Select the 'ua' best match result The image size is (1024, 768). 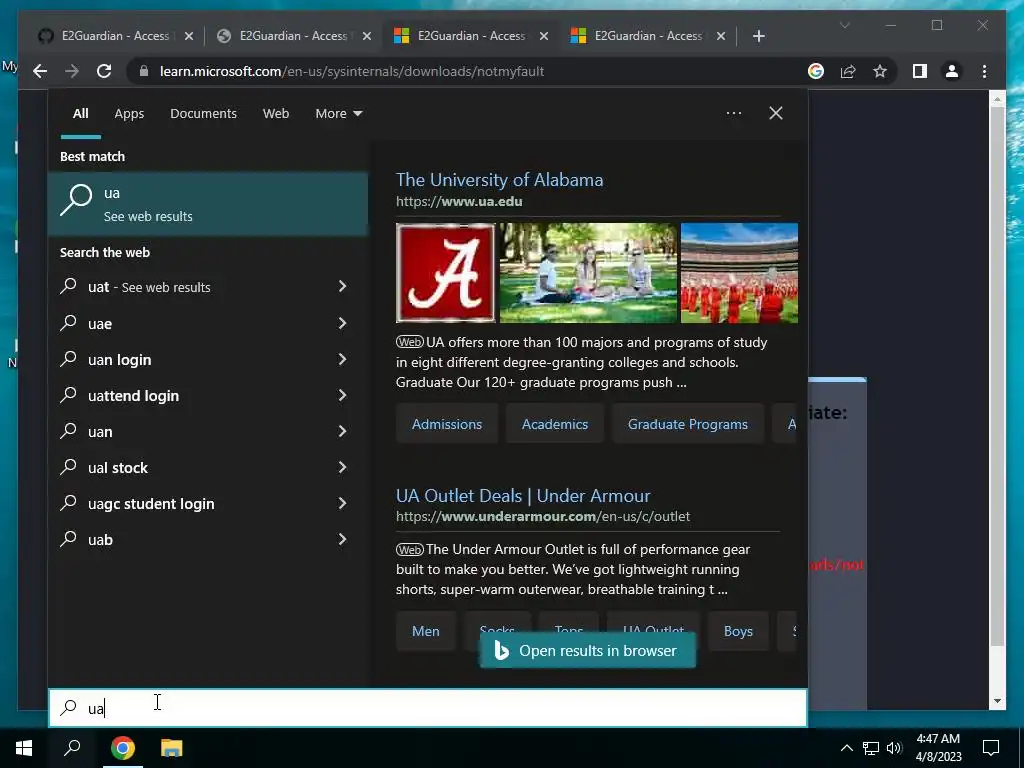point(208,204)
